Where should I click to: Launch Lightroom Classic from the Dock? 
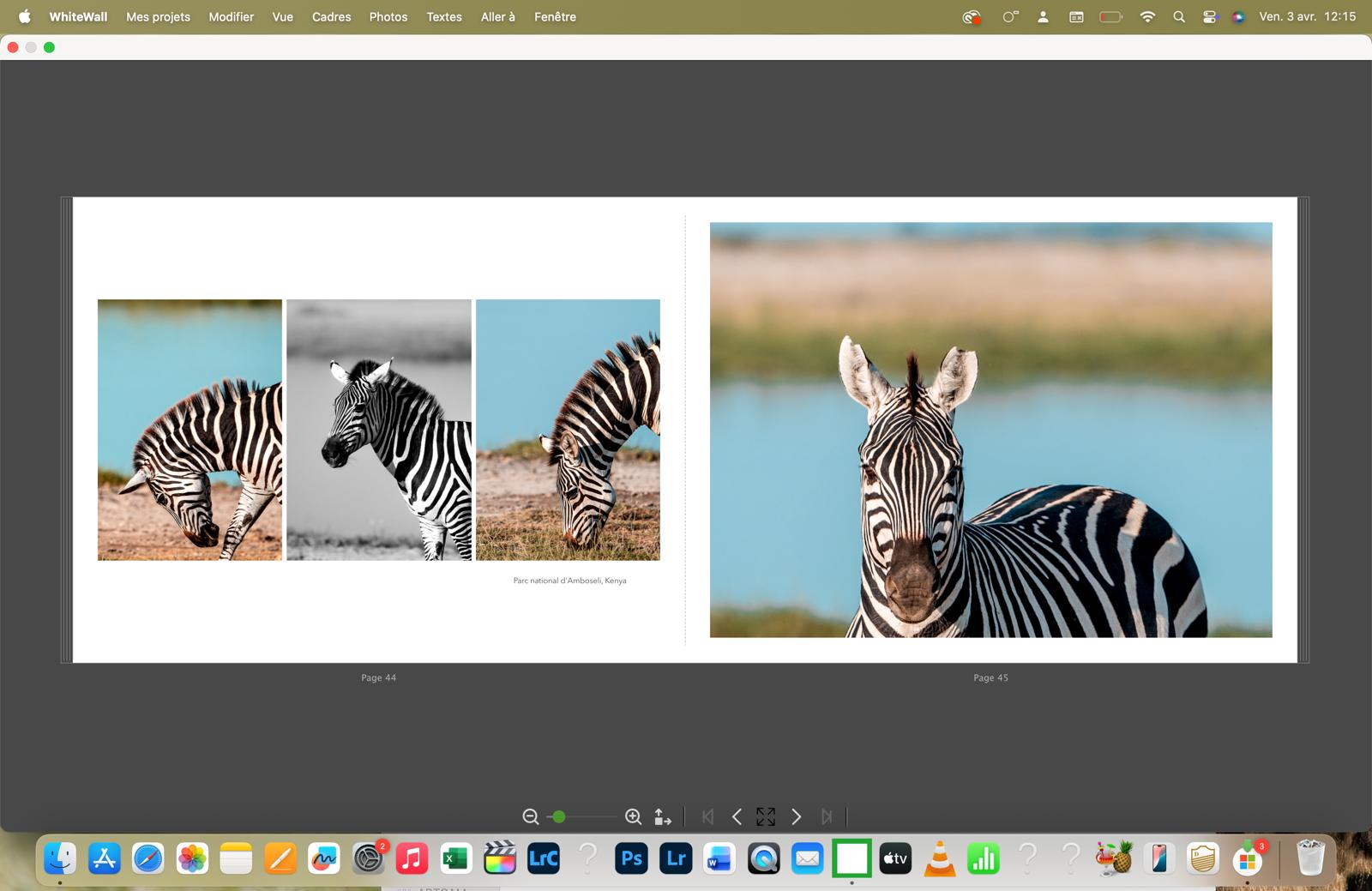point(544,858)
